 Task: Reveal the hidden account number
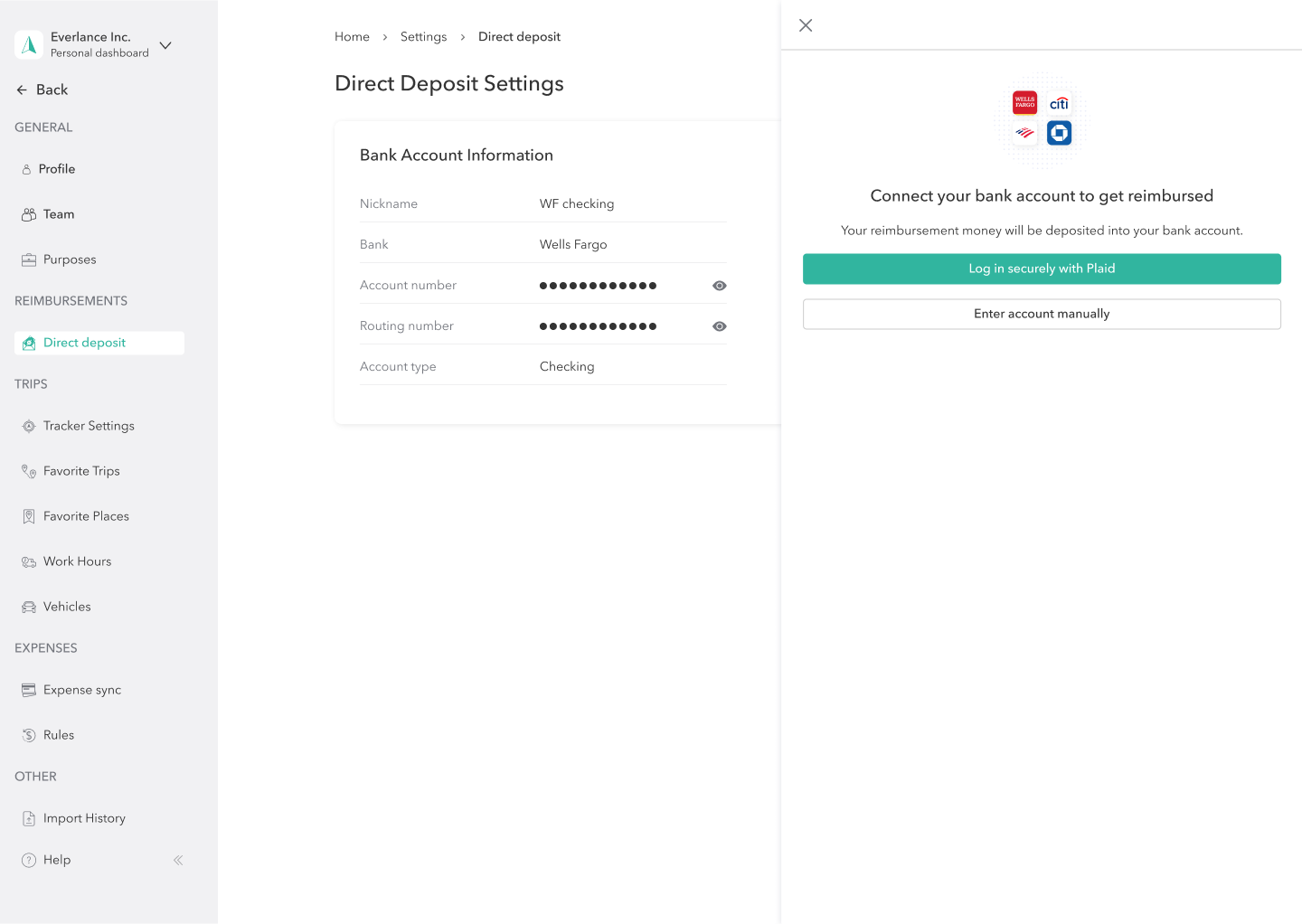pos(719,286)
